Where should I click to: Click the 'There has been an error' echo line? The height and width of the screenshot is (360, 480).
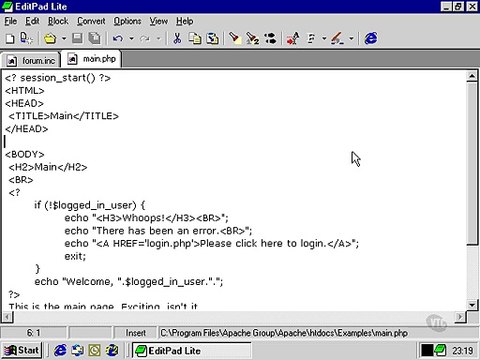158,231
